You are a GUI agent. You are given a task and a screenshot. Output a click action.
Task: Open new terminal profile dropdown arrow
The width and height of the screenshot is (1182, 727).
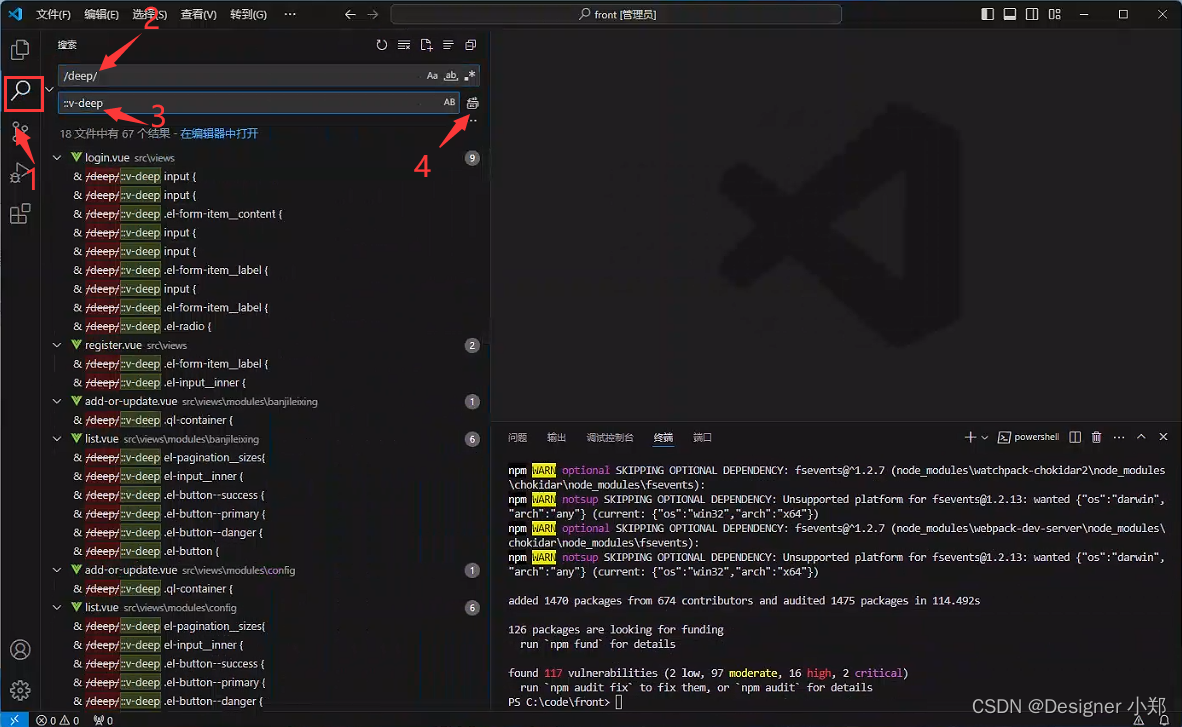[984, 437]
